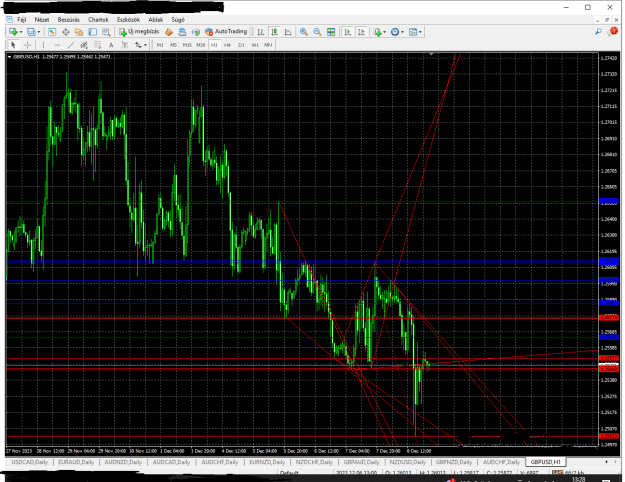Image resolution: width=625 pixels, height=482 pixels.
Task: Toggle the Terminal panel icon
Action: (92, 32)
